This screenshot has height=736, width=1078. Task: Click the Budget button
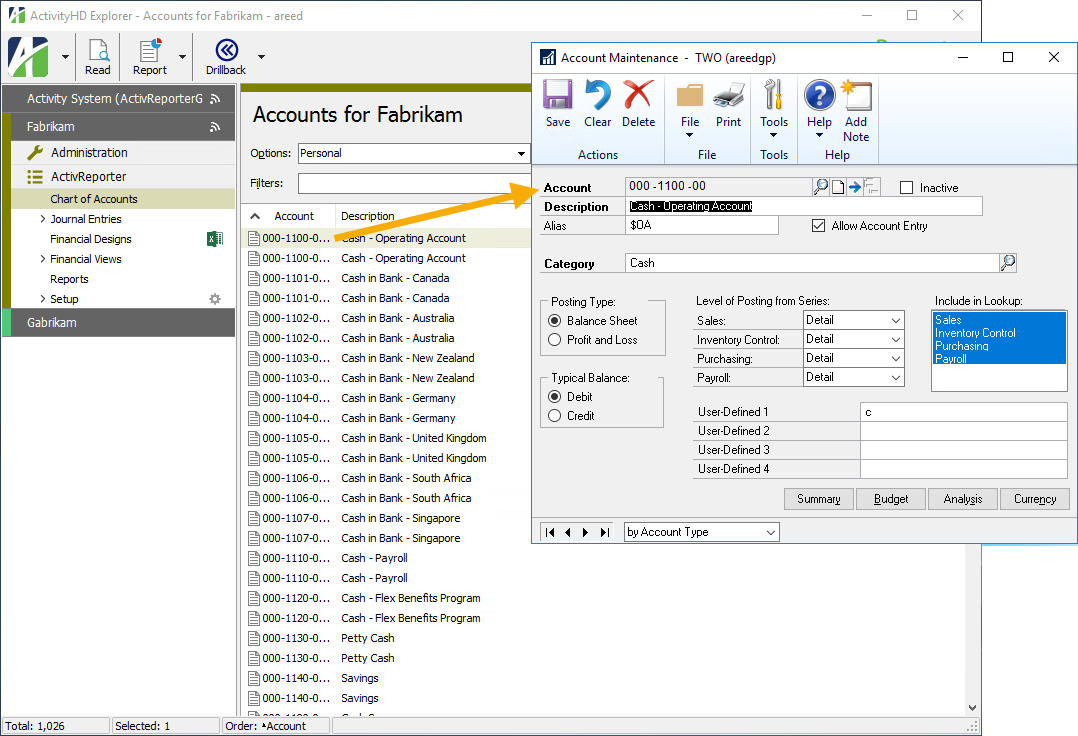coord(891,499)
